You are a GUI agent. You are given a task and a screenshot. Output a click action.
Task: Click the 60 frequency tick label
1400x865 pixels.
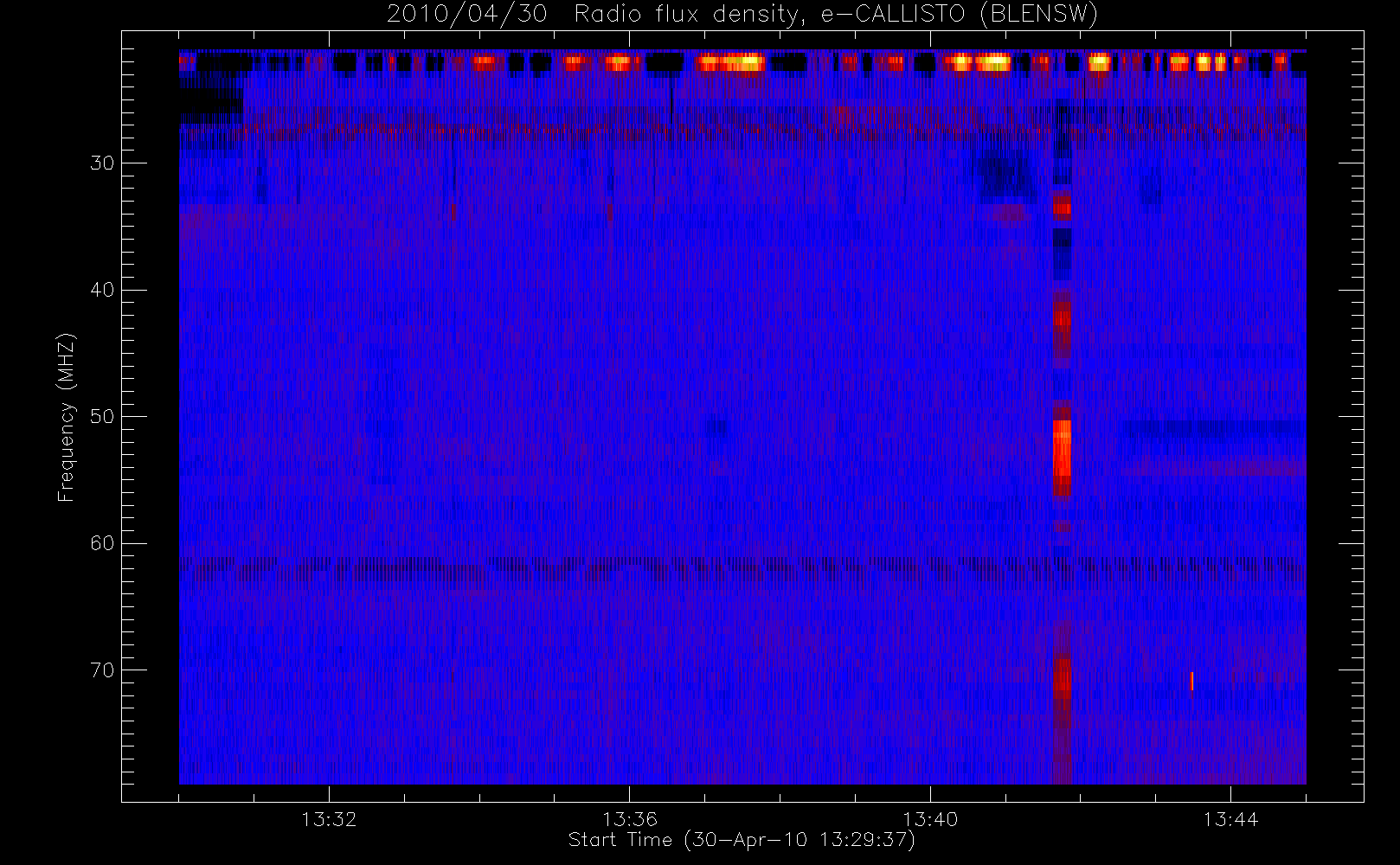coord(102,543)
